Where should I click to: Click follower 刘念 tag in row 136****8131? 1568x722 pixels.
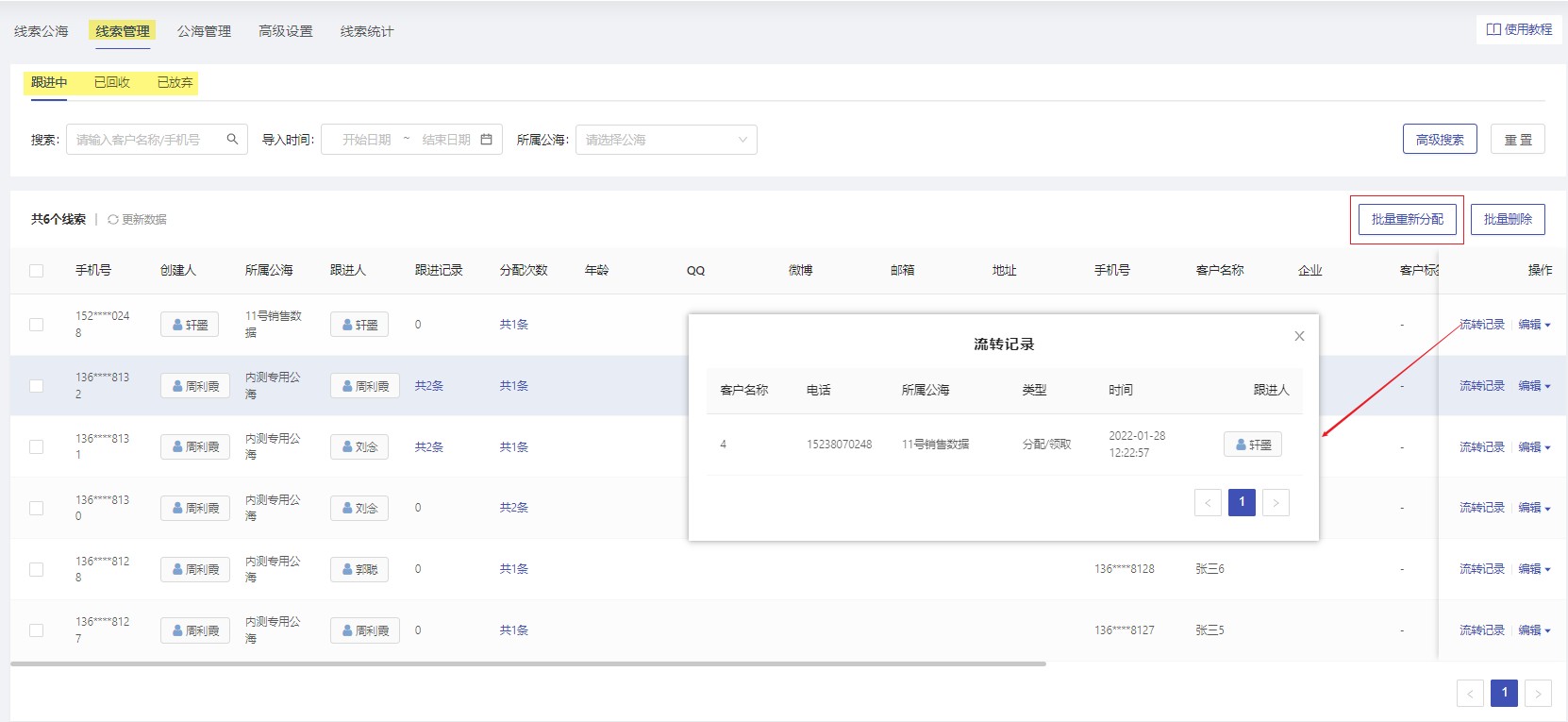359,447
